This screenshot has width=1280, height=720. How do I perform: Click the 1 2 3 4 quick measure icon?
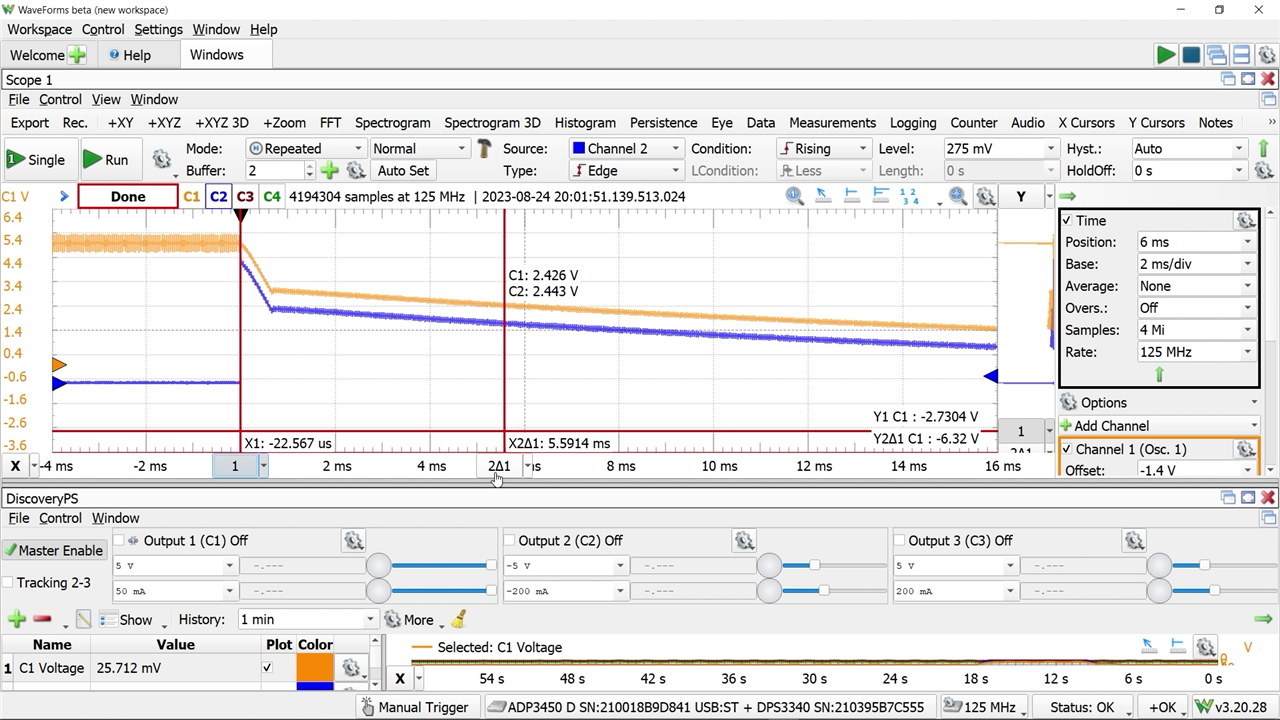coord(908,197)
